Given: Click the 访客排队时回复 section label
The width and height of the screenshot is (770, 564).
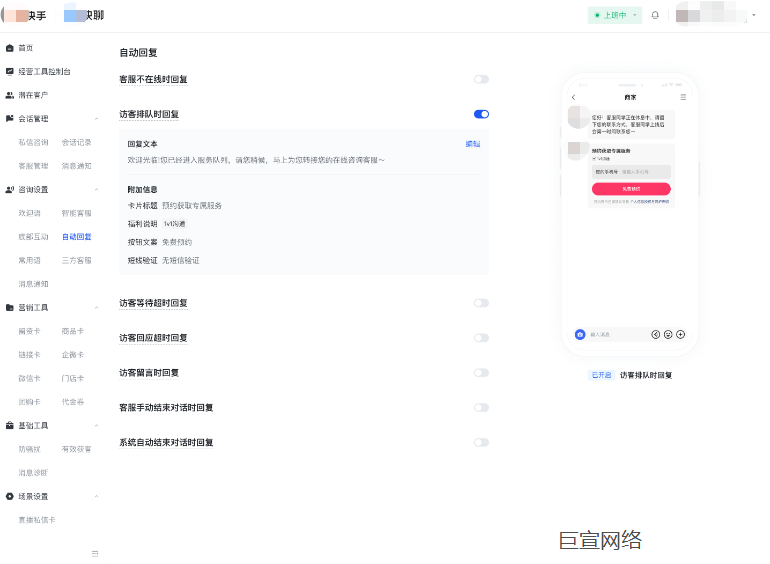Looking at the screenshot, I should tap(149, 114).
